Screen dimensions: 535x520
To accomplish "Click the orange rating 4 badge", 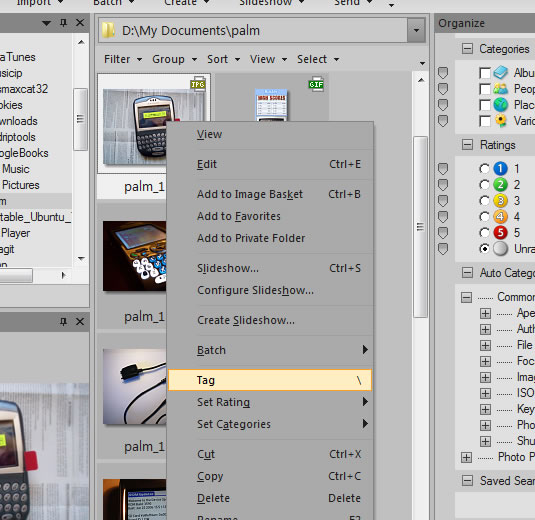I will click(501, 217).
